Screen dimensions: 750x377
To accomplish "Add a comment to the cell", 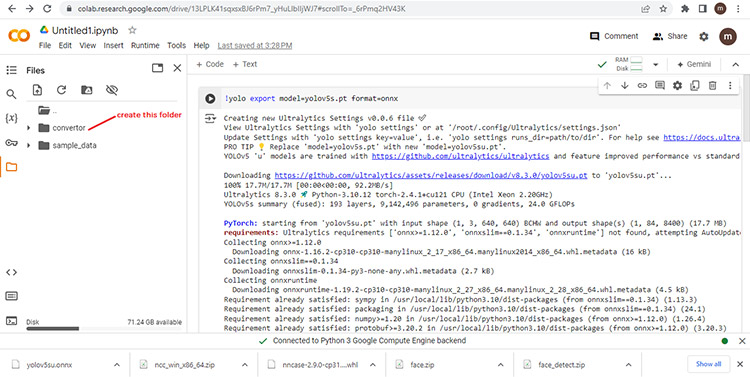I will pyautogui.click(x=660, y=86).
